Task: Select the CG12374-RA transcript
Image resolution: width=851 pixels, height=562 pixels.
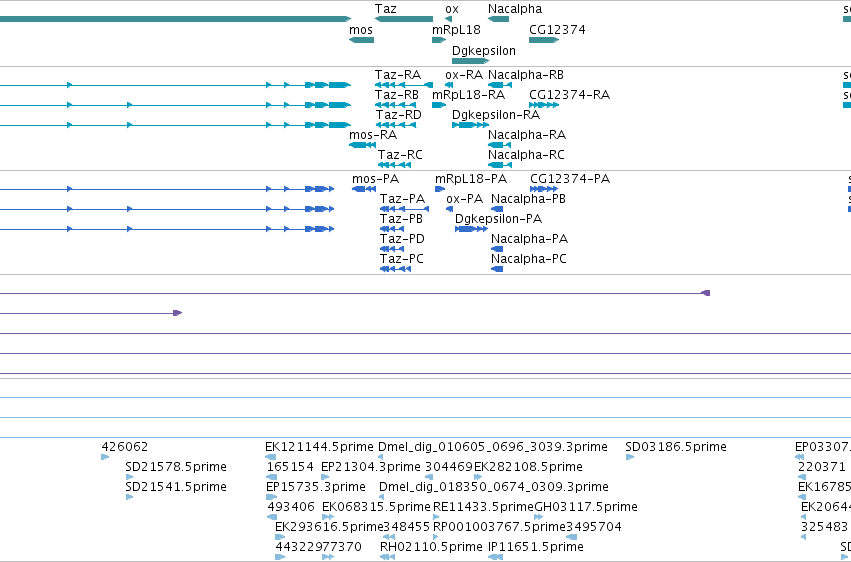Action: tap(569, 95)
